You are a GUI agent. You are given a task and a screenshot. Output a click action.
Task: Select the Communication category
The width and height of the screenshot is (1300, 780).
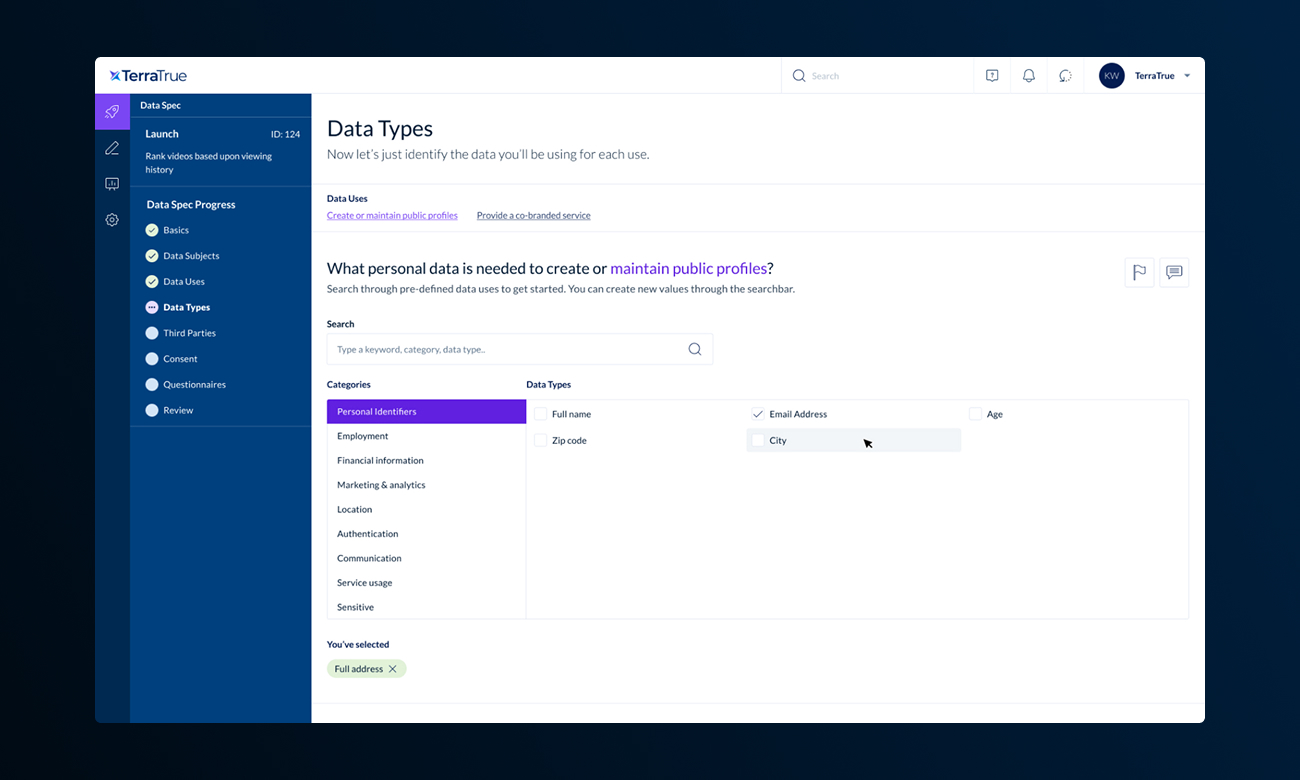426,559
